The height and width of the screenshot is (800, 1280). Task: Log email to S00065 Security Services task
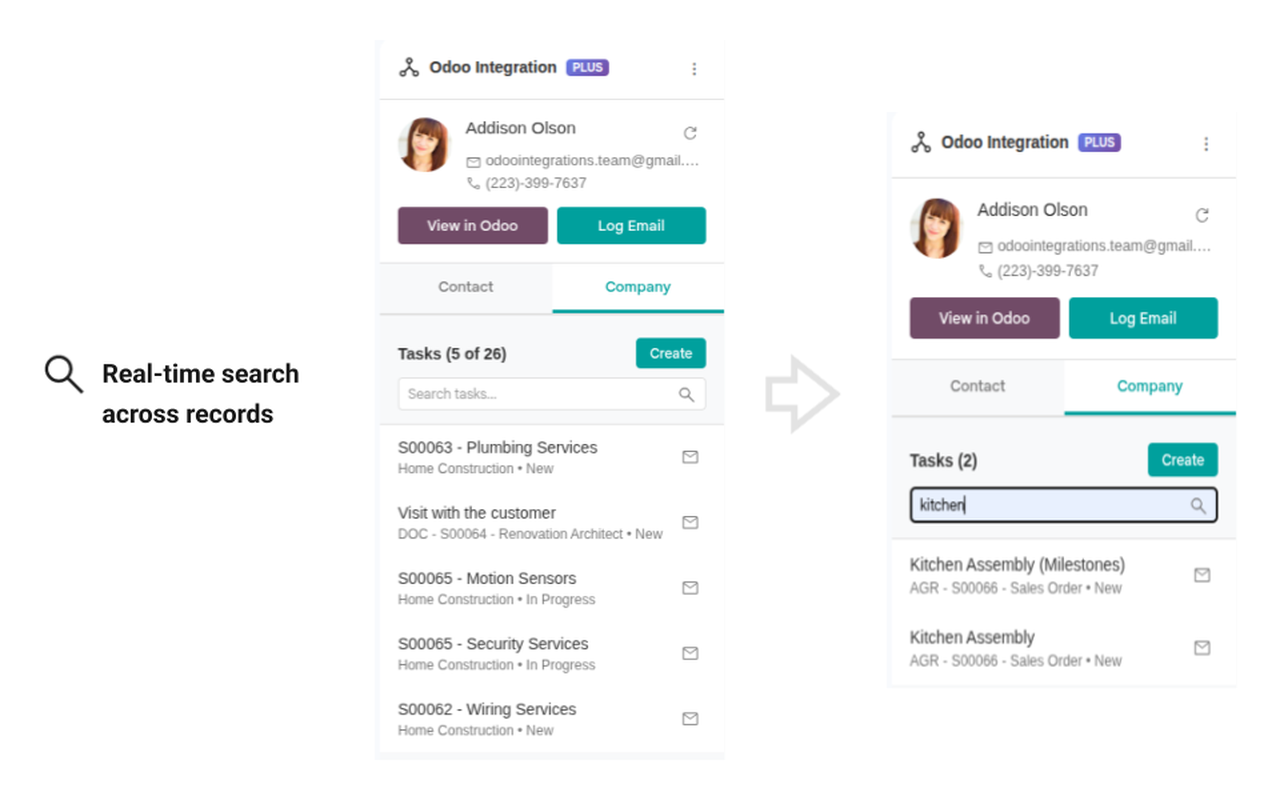pyautogui.click(x=690, y=653)
